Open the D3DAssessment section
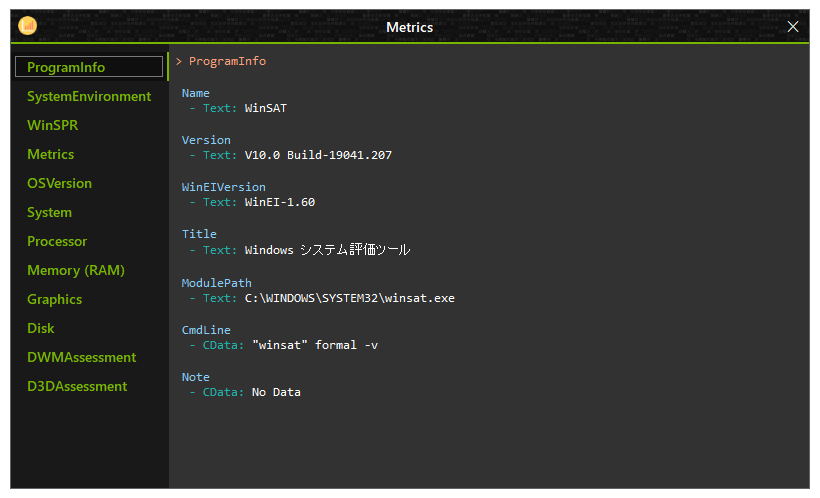This screenshot has width=820, height=498. [x=77, y=386]
